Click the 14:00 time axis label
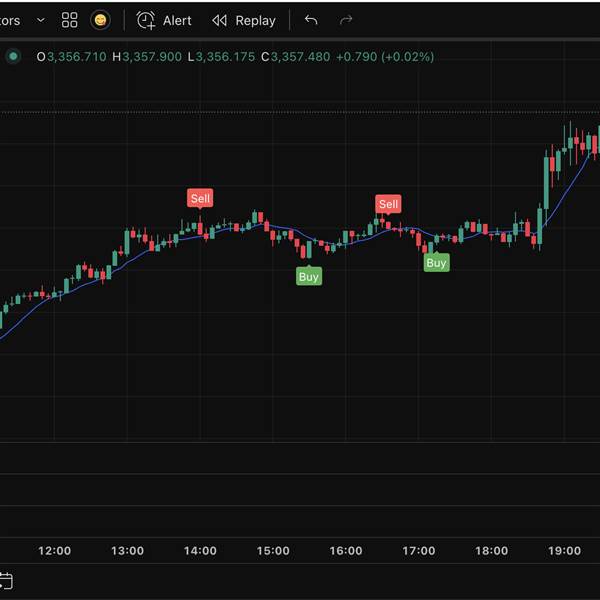 [200, 551]
